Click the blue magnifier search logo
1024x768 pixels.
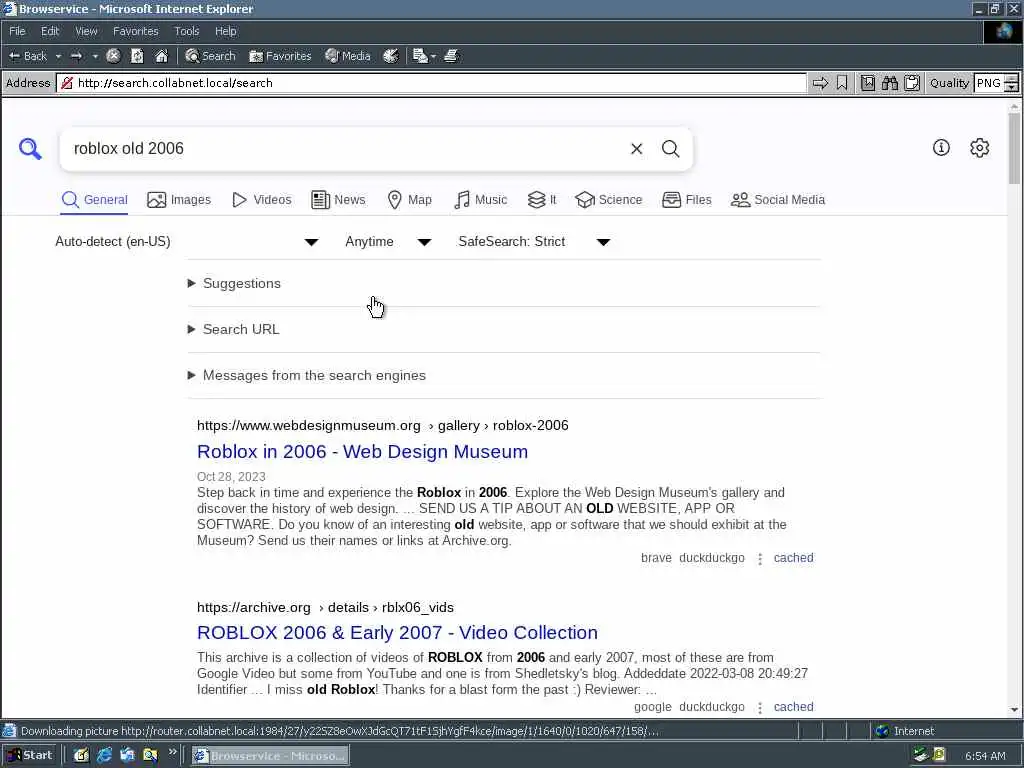[x=30, y=148]
